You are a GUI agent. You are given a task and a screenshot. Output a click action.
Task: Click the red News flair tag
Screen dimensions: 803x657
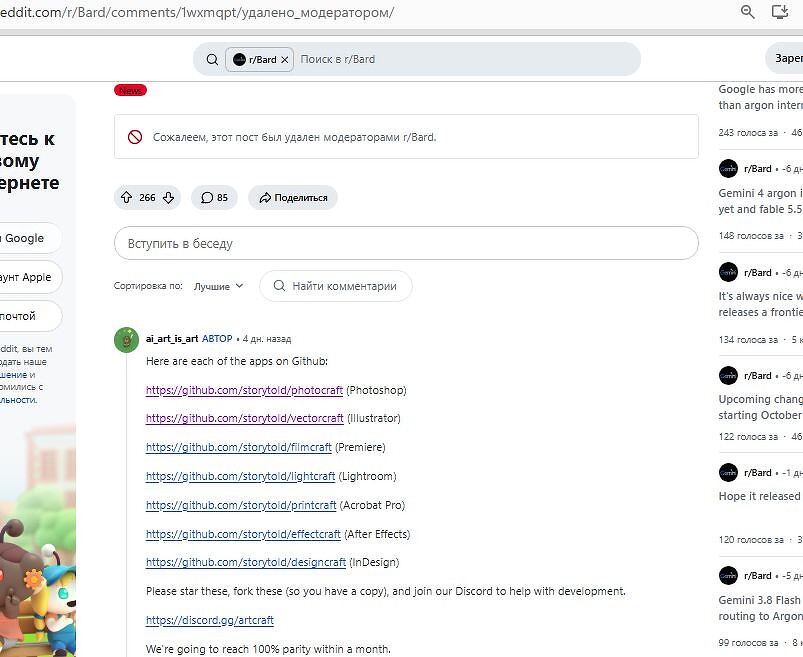(x=131, y=91)
